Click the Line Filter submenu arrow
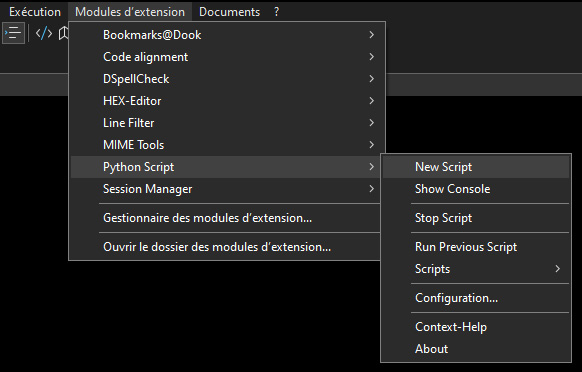 tap(372, 123)
